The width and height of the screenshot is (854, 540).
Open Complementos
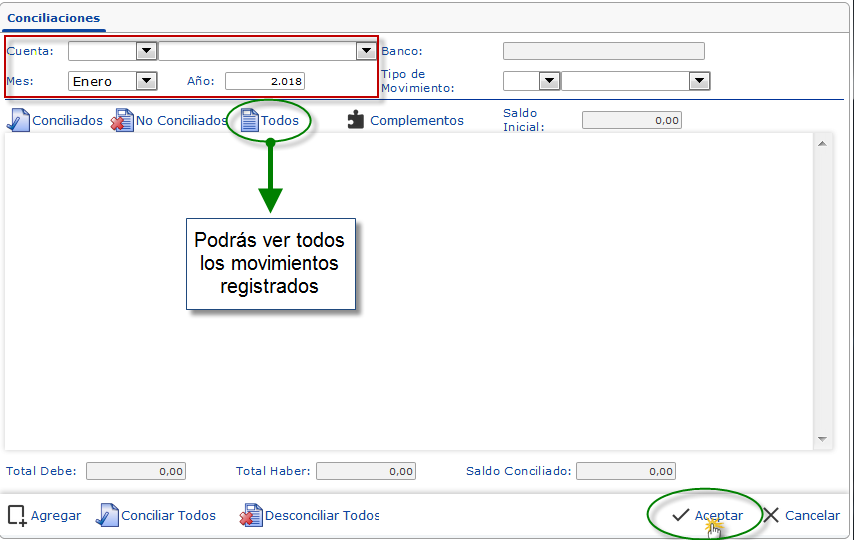point(417,120)
